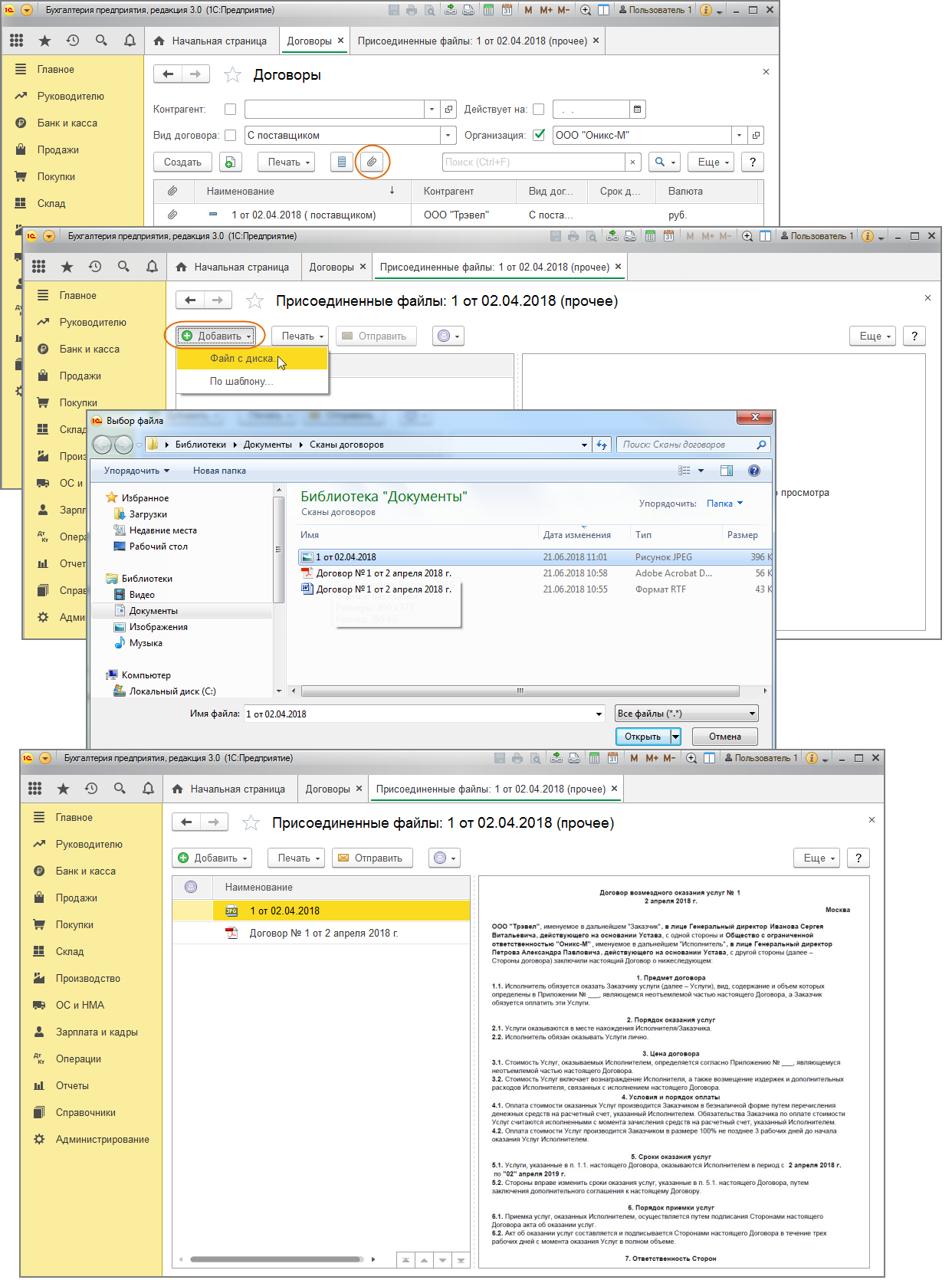Click the paperclip attached files icon in Договоры toolbar
Image resolution: width=952 pixels, height=1280 pixels.
click(x=372, y=162)
